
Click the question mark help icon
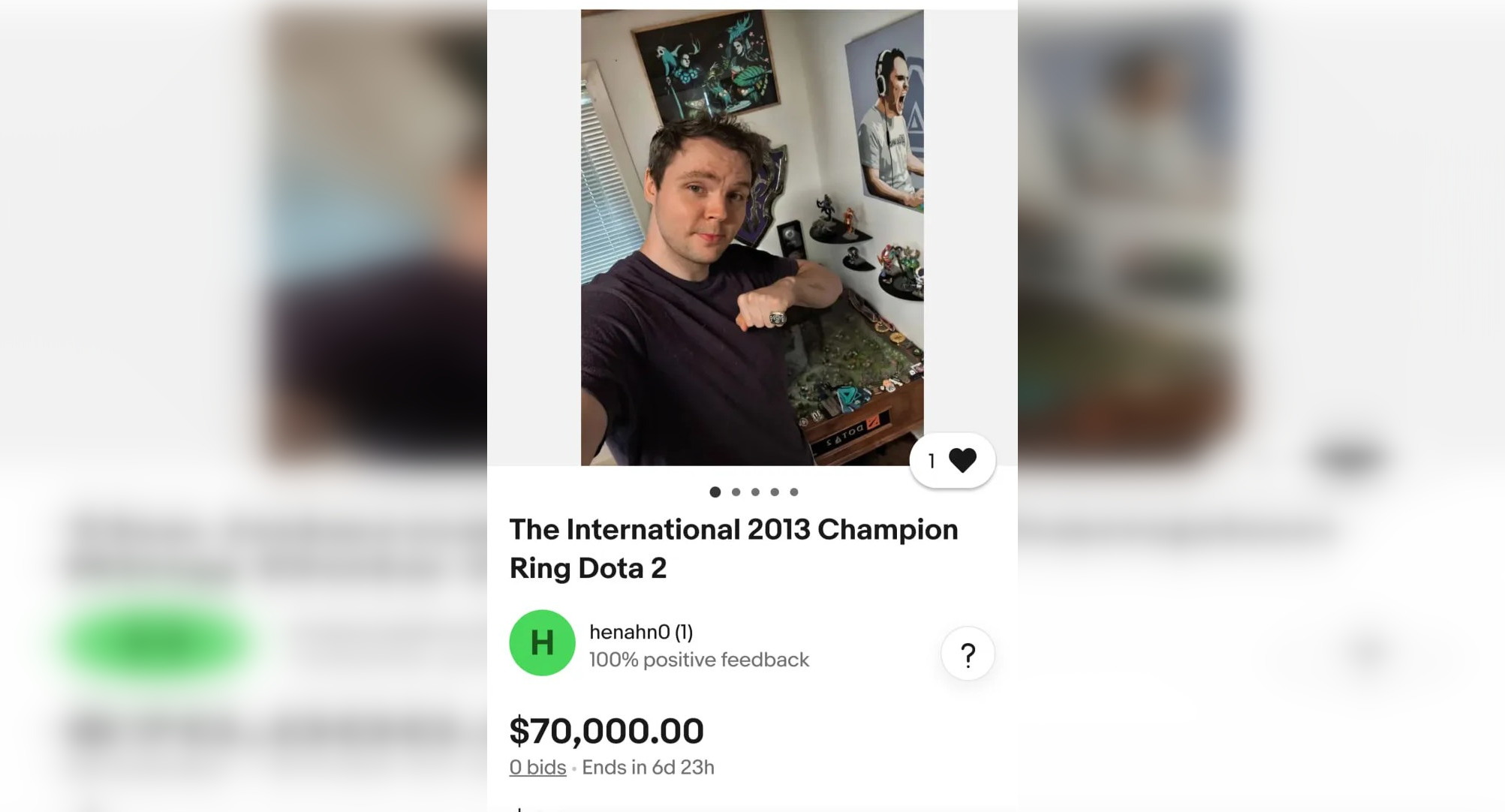click(x=968, y=654)
